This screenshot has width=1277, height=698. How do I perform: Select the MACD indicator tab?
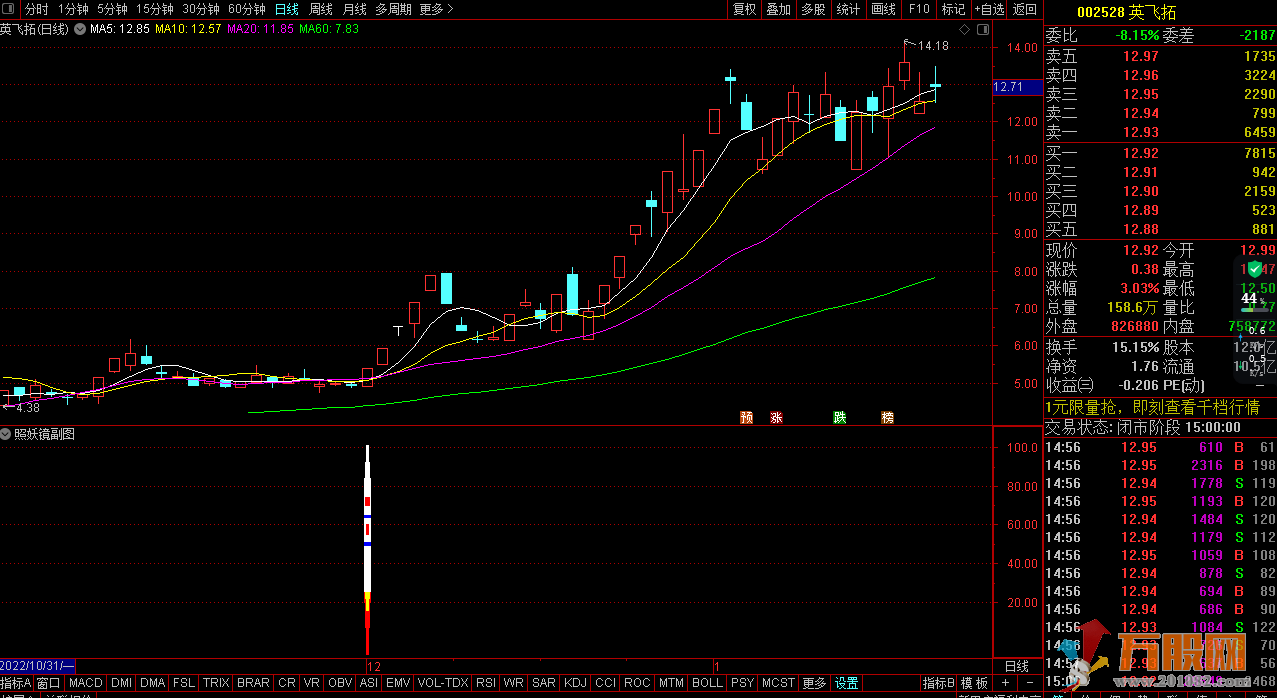(x=86, y=683)
